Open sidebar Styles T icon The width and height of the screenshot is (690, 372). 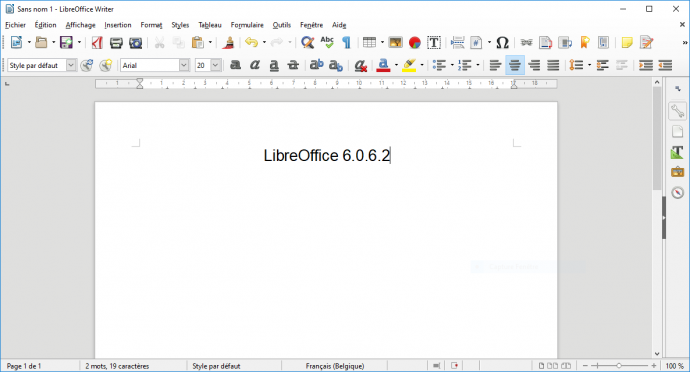coord(677,152)
